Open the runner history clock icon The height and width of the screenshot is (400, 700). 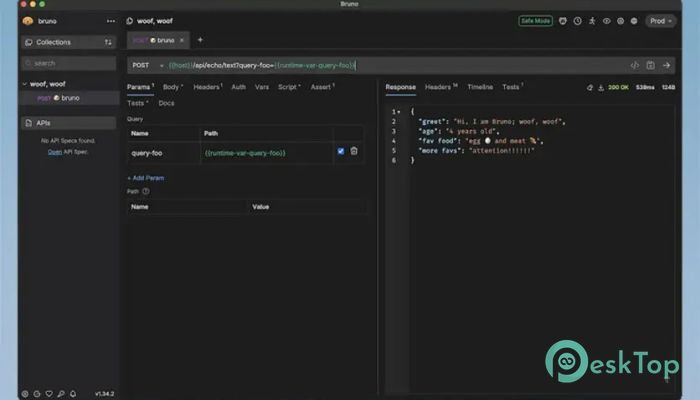577,21
